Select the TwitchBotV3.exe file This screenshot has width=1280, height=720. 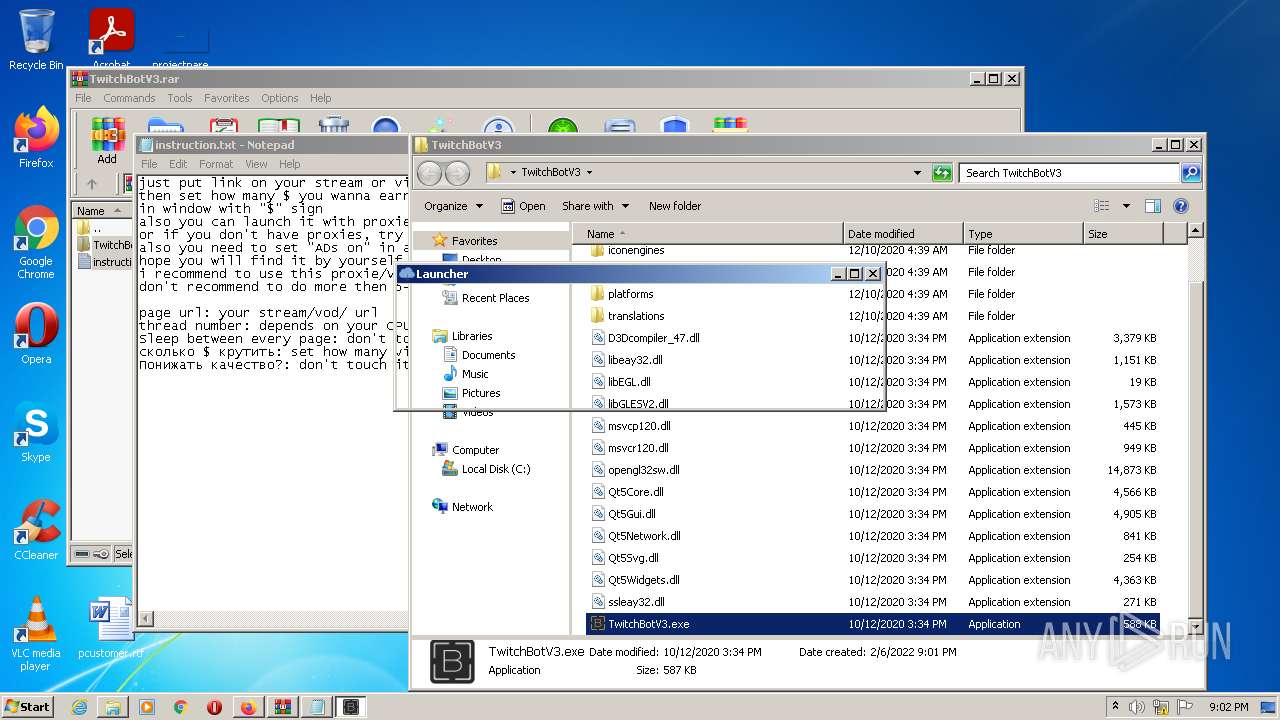872,624
